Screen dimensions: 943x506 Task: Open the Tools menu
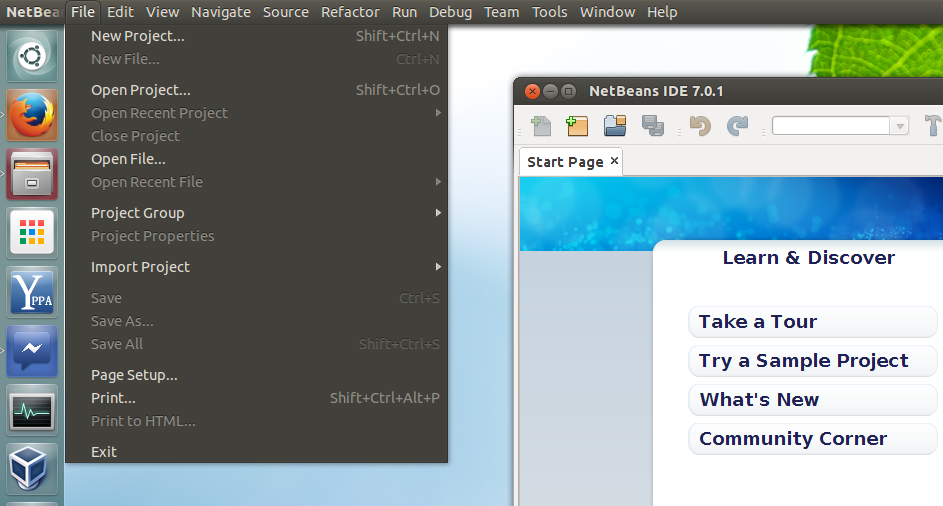tap(550, 12)
